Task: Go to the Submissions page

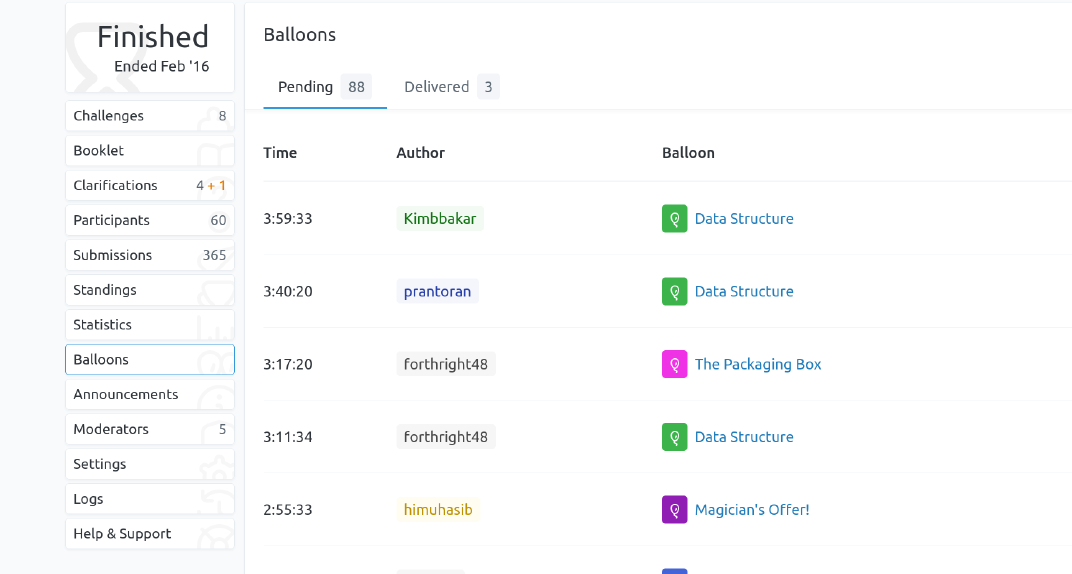Action: point(149,255)
